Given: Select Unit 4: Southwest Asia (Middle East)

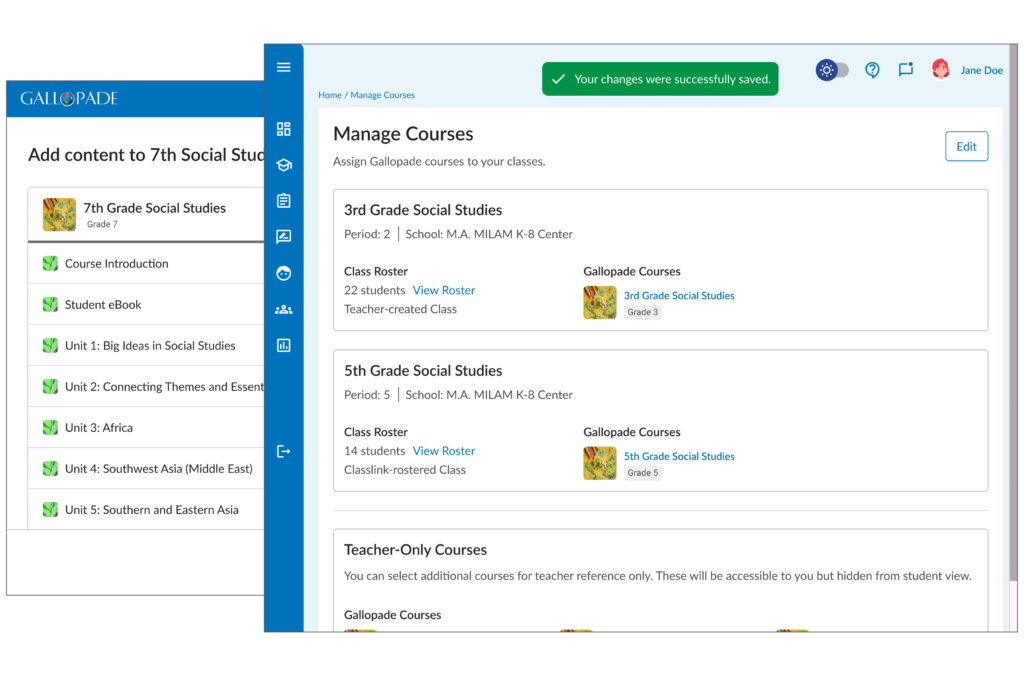Looking at the screenshot, I should [x=146, y=468].
